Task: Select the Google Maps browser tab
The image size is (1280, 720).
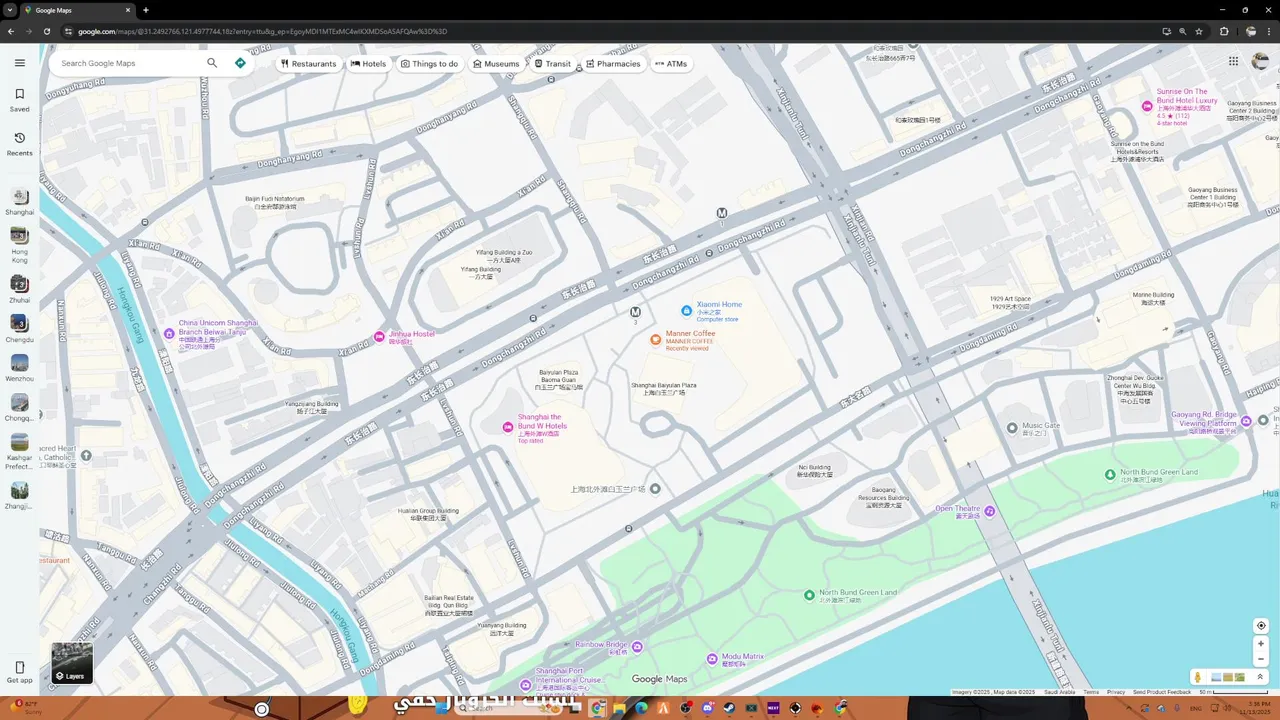Action: pos(77,10)
